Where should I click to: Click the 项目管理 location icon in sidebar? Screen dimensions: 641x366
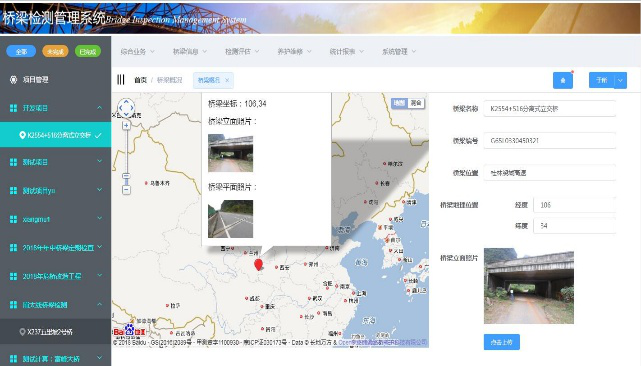point(13,80)
